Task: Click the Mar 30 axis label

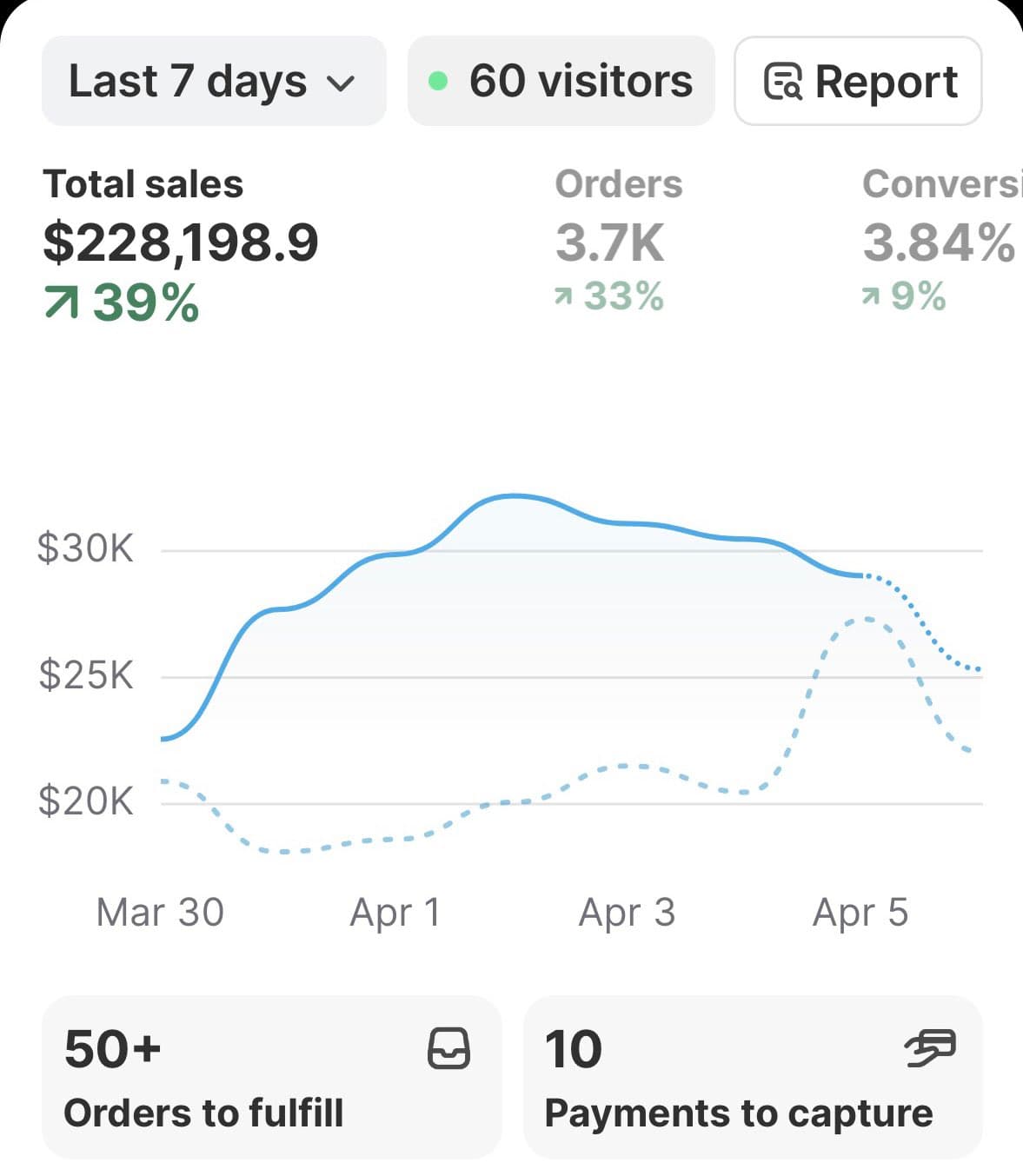Action: (x=160, y=913)
